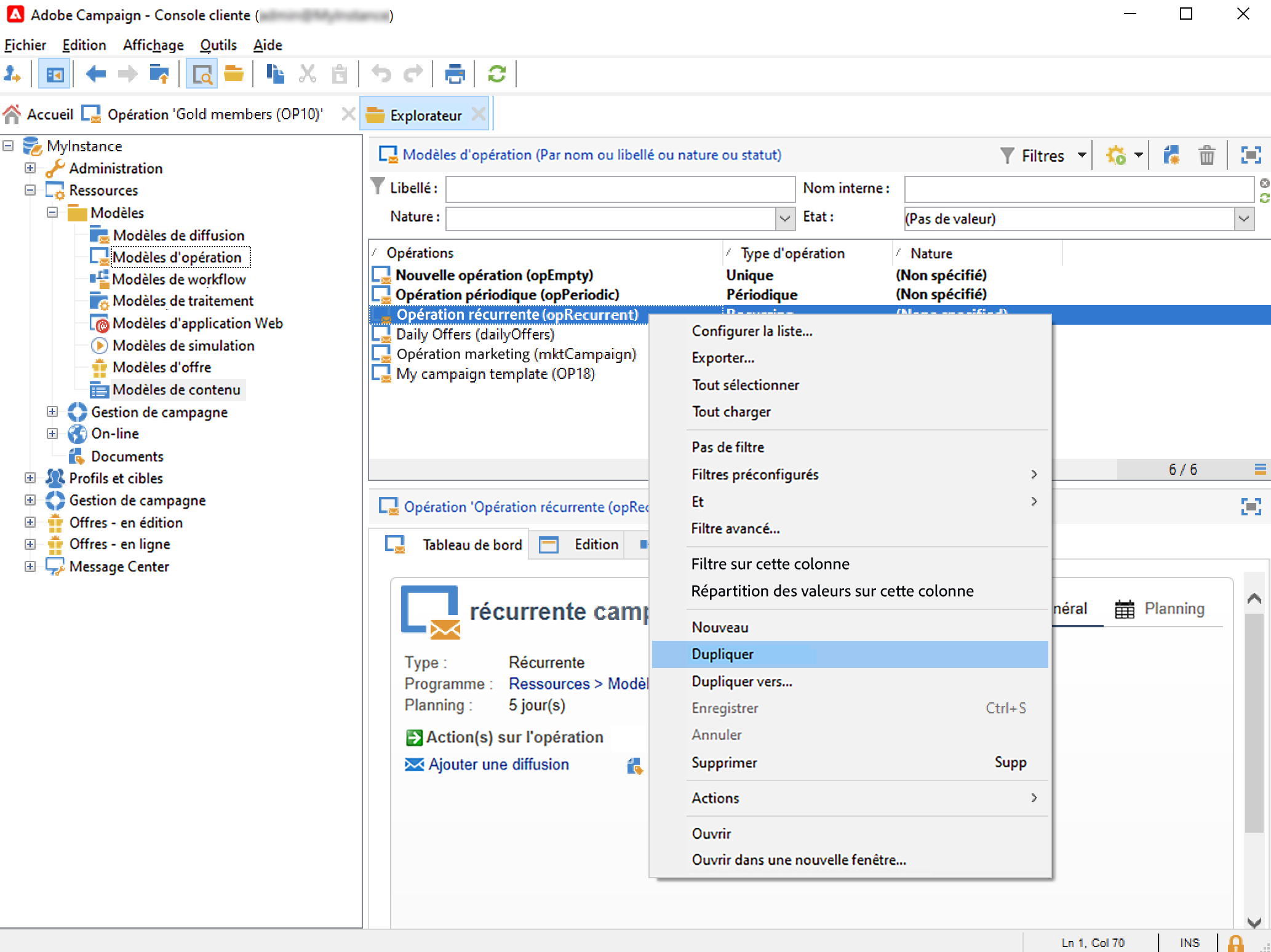Click the Refresh toolbar icon

(x=496, y=74)
